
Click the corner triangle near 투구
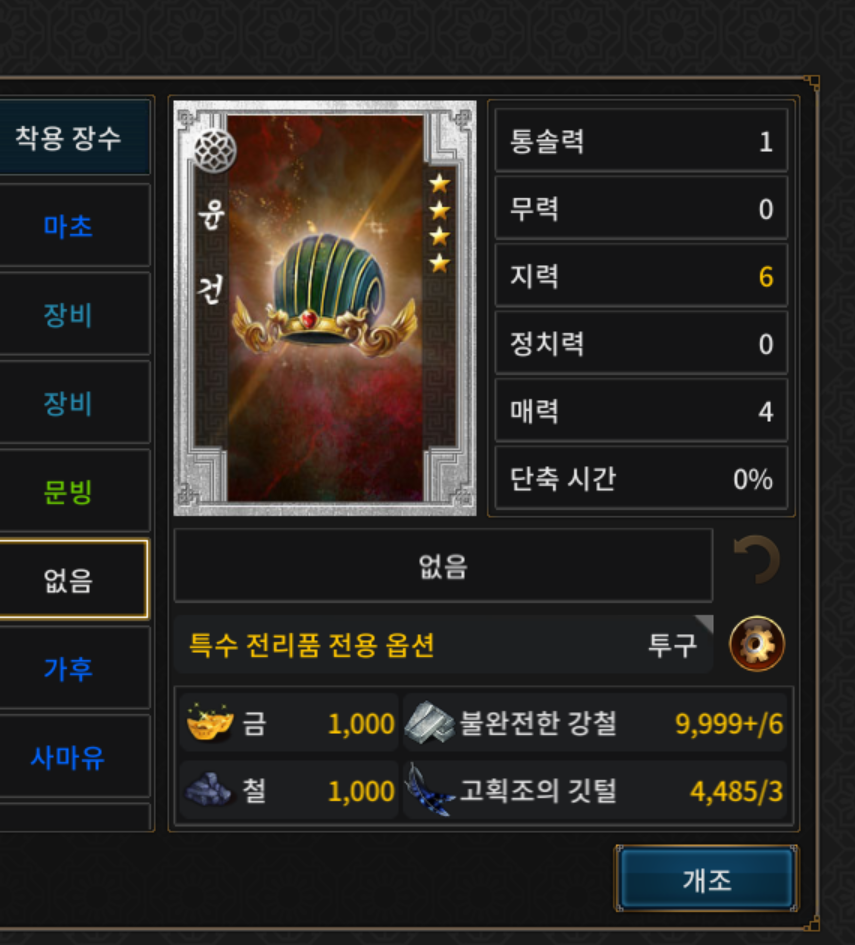point(705,623)
